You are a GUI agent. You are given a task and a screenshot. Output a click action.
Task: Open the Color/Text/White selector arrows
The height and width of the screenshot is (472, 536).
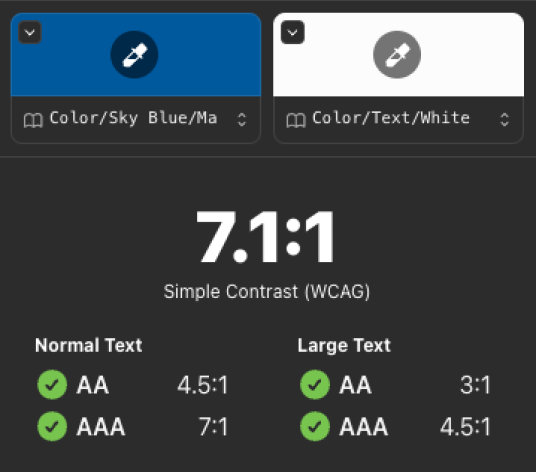tap(505, 120)
